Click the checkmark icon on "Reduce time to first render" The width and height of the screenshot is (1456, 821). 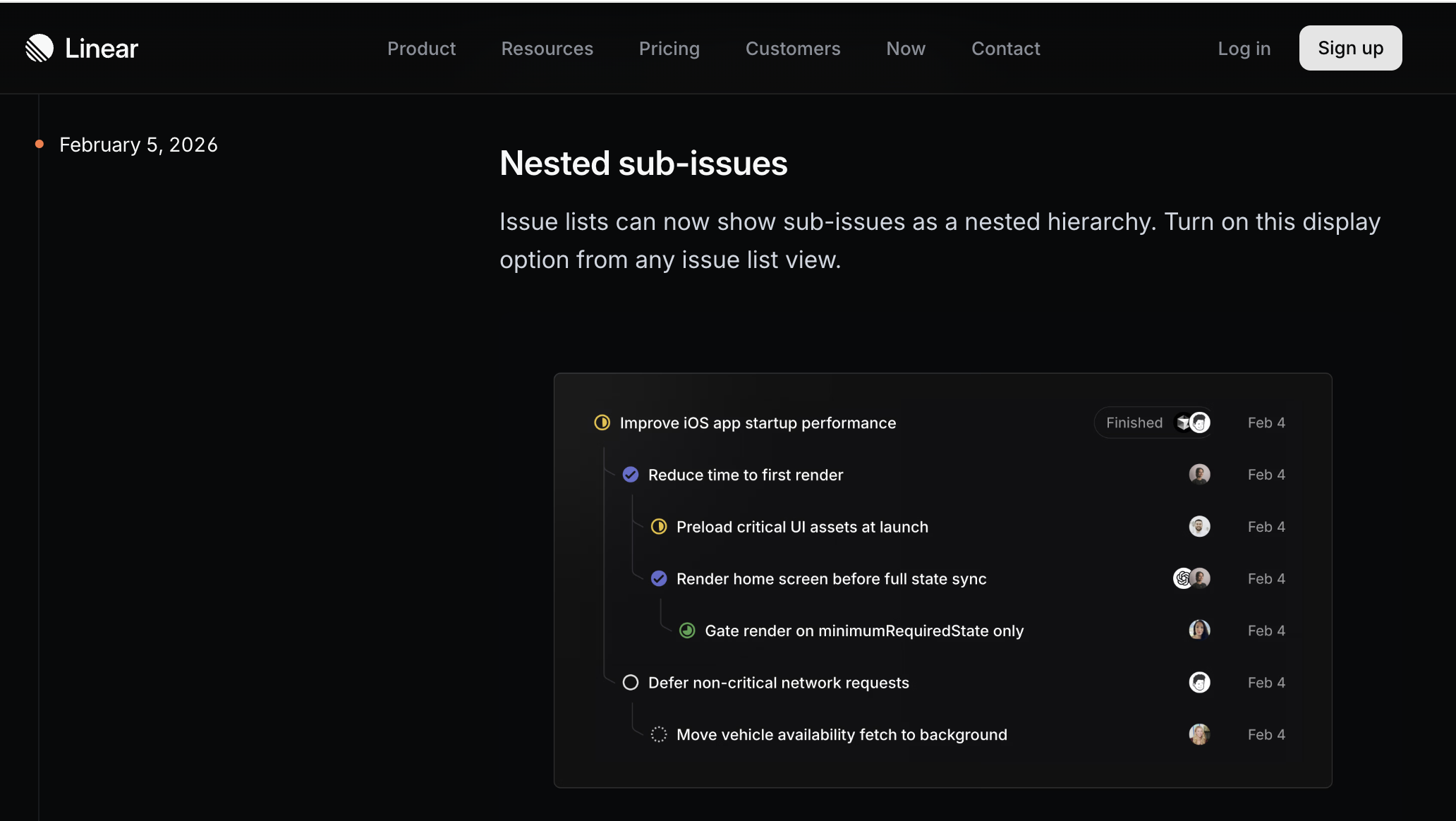click(630, 474)
